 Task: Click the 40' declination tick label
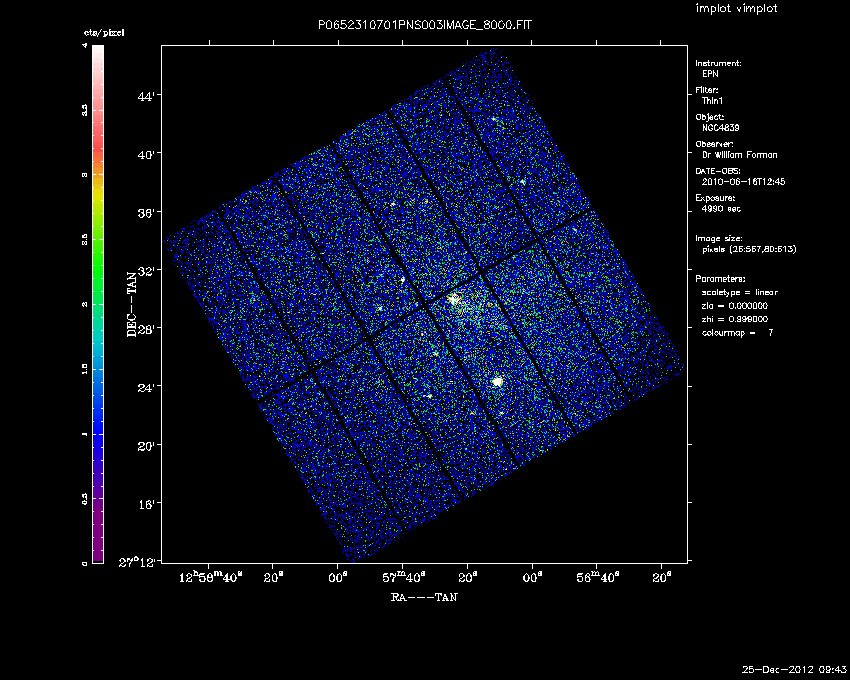click(146, 155)
